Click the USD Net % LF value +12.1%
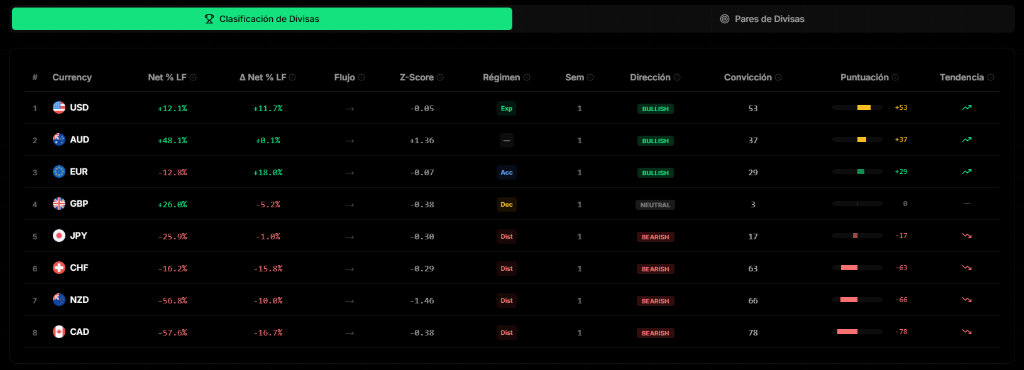 pyautogui.click(x=172, y=108)
